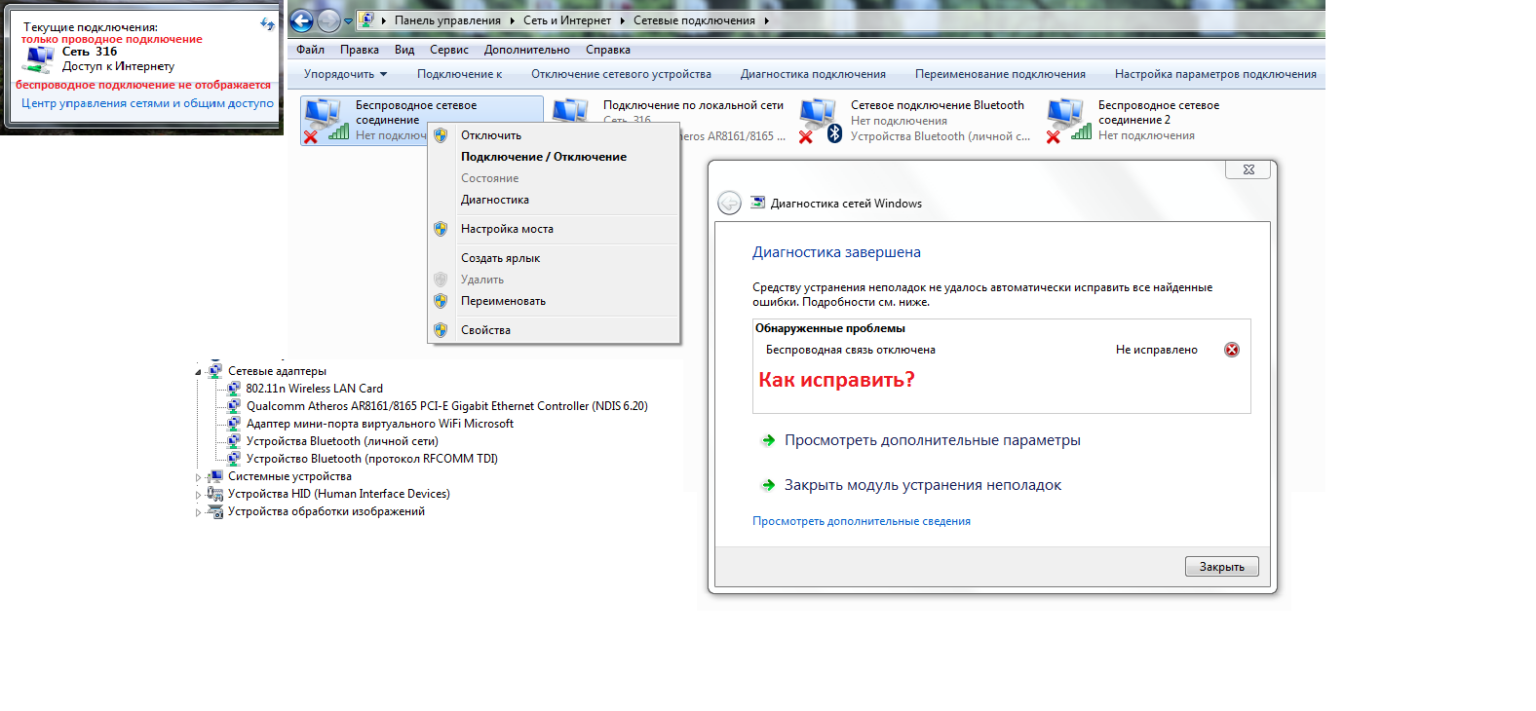This screenshot has width=1536, height=711.
Task: Select the Беспроводная связь отключена problem row
Action: [1001, 350]
